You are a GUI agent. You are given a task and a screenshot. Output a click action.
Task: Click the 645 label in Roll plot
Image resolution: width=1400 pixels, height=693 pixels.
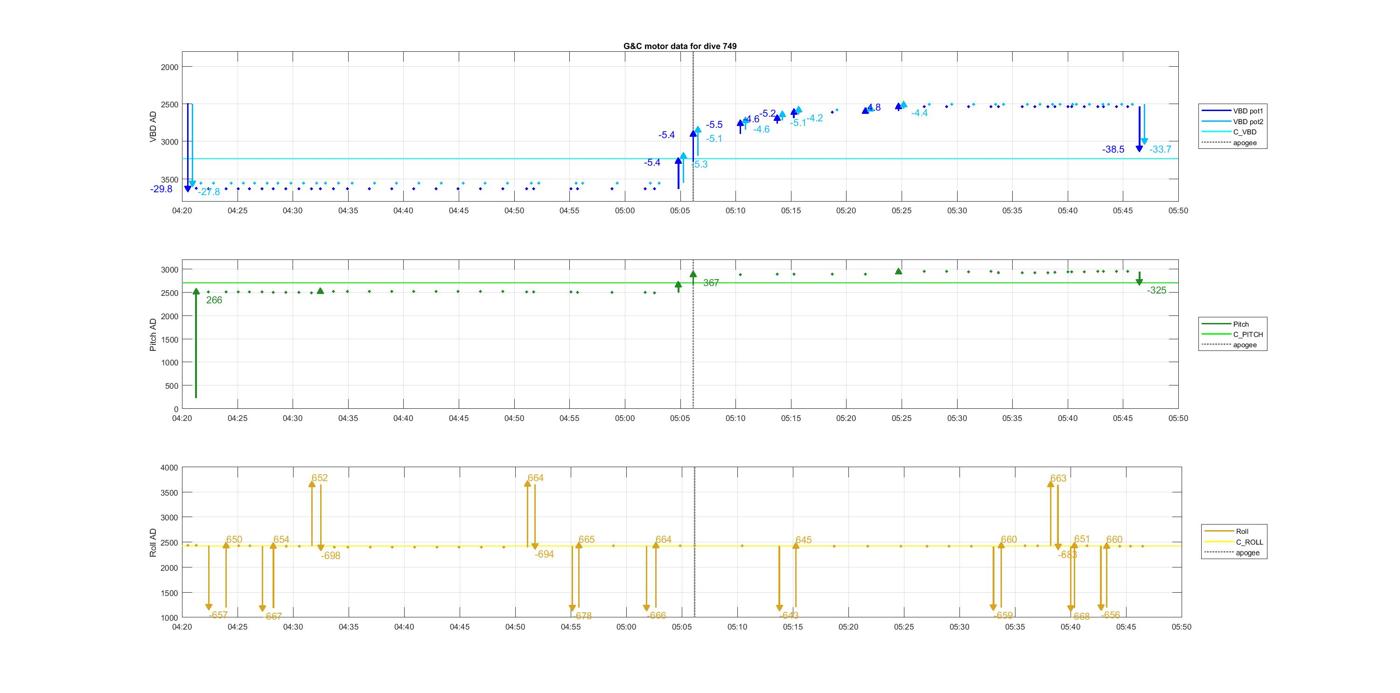click(x=804, y=540)
